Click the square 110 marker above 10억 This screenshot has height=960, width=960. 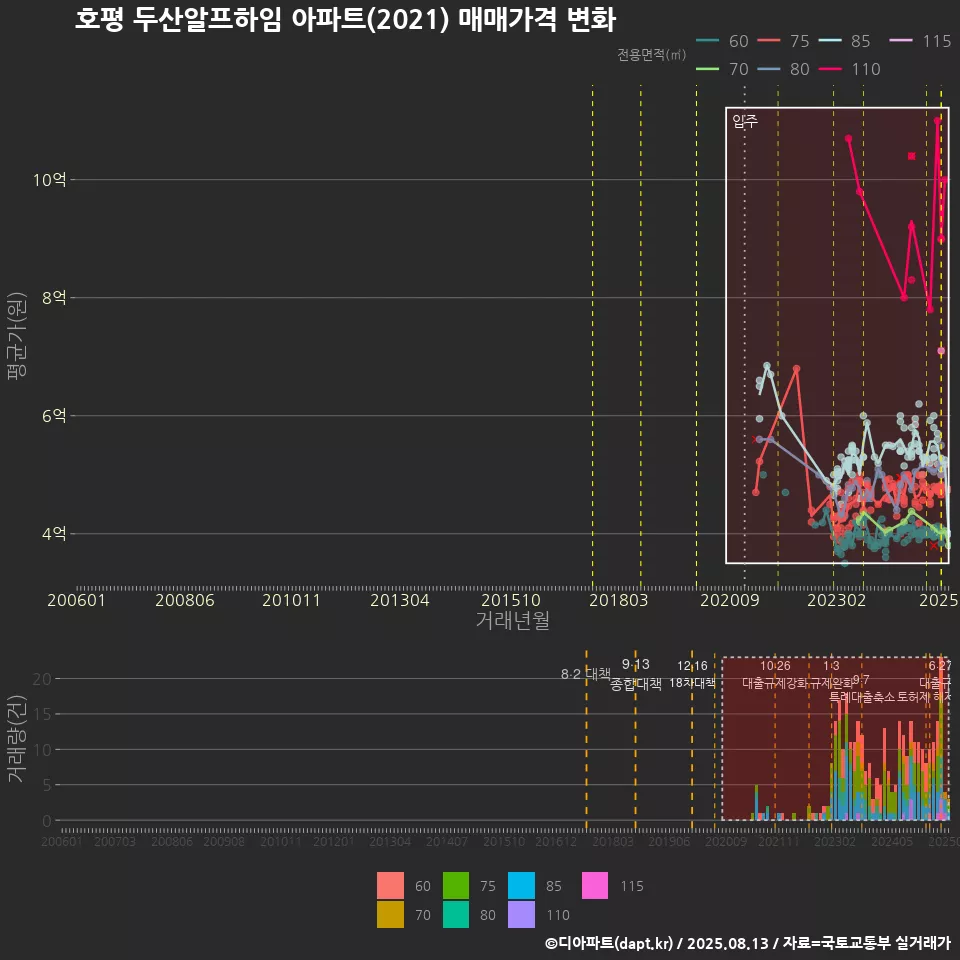coord(912,156)
